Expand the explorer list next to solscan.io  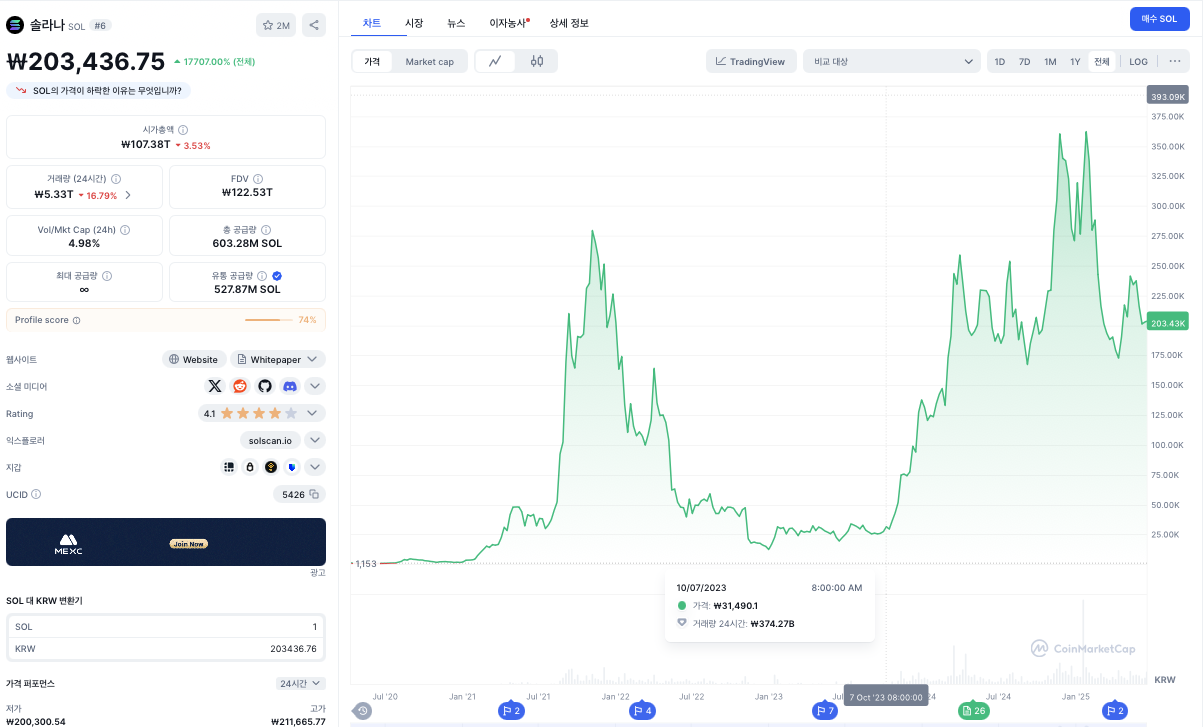[x=315, y=440]
